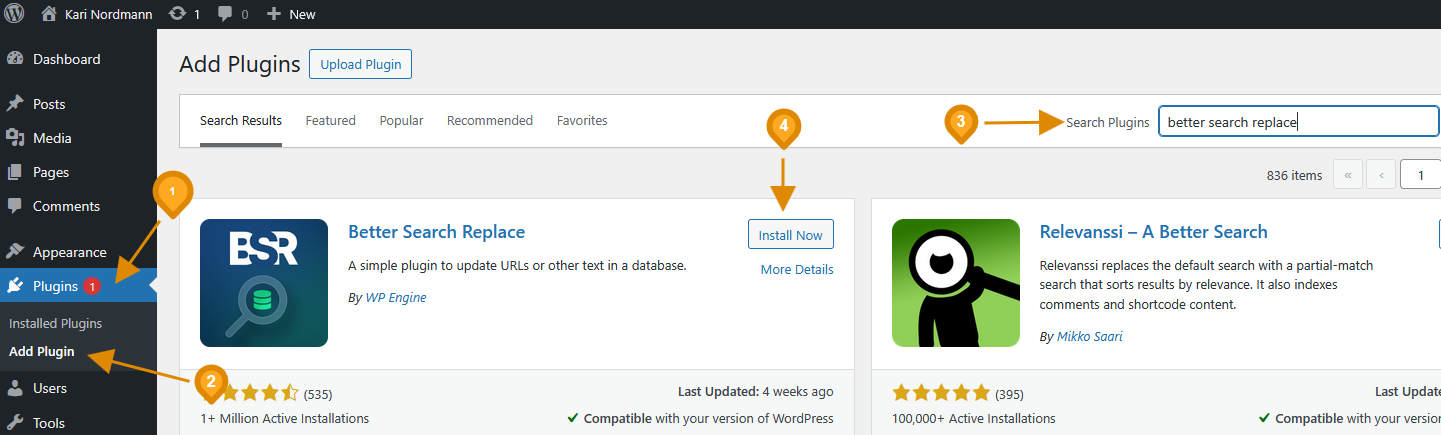Click '100,000+ Active Installations' text
1441x435 pixels.
(973, 418)
